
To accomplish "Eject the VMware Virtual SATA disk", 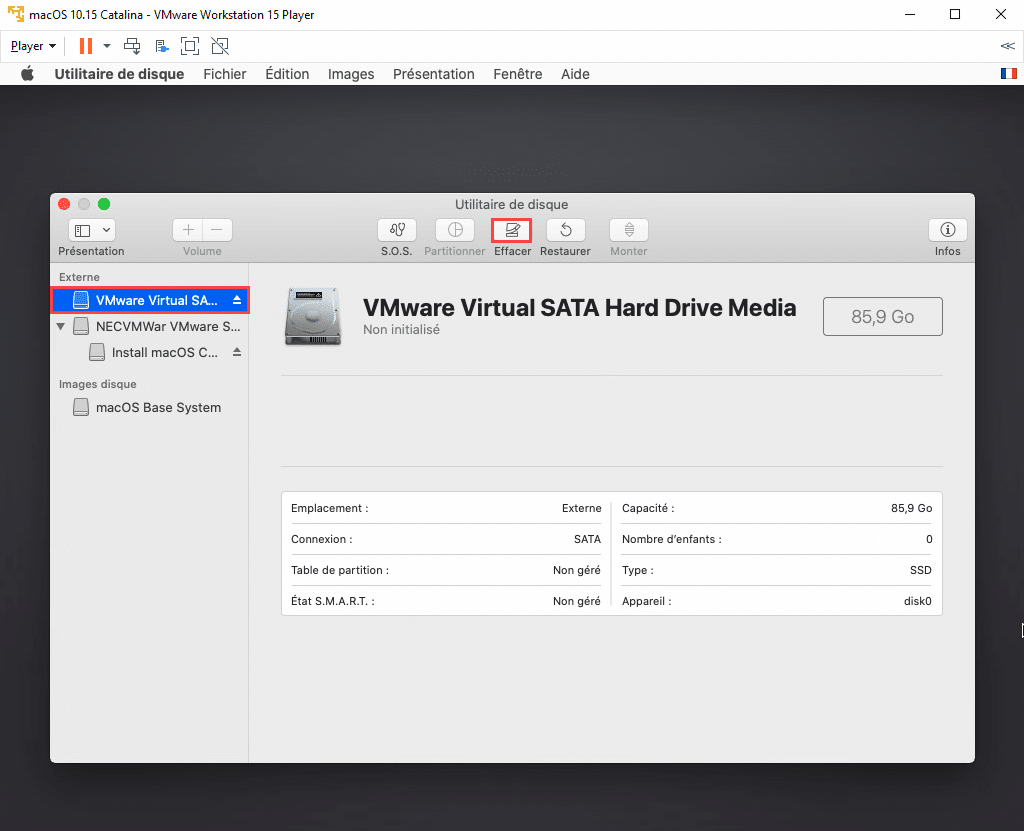I will click(x=237, y=300).
